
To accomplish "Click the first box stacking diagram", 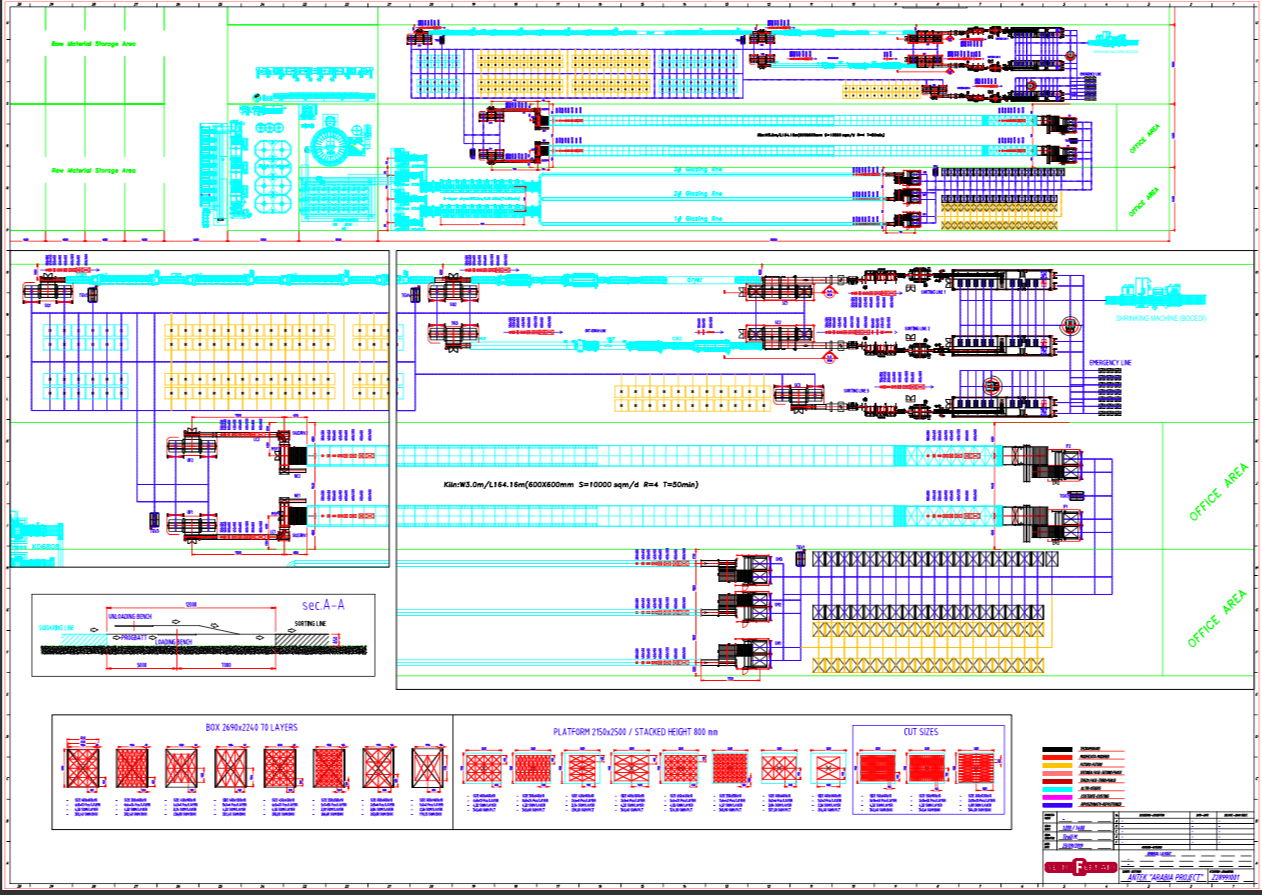I will (x=82, y=770).
